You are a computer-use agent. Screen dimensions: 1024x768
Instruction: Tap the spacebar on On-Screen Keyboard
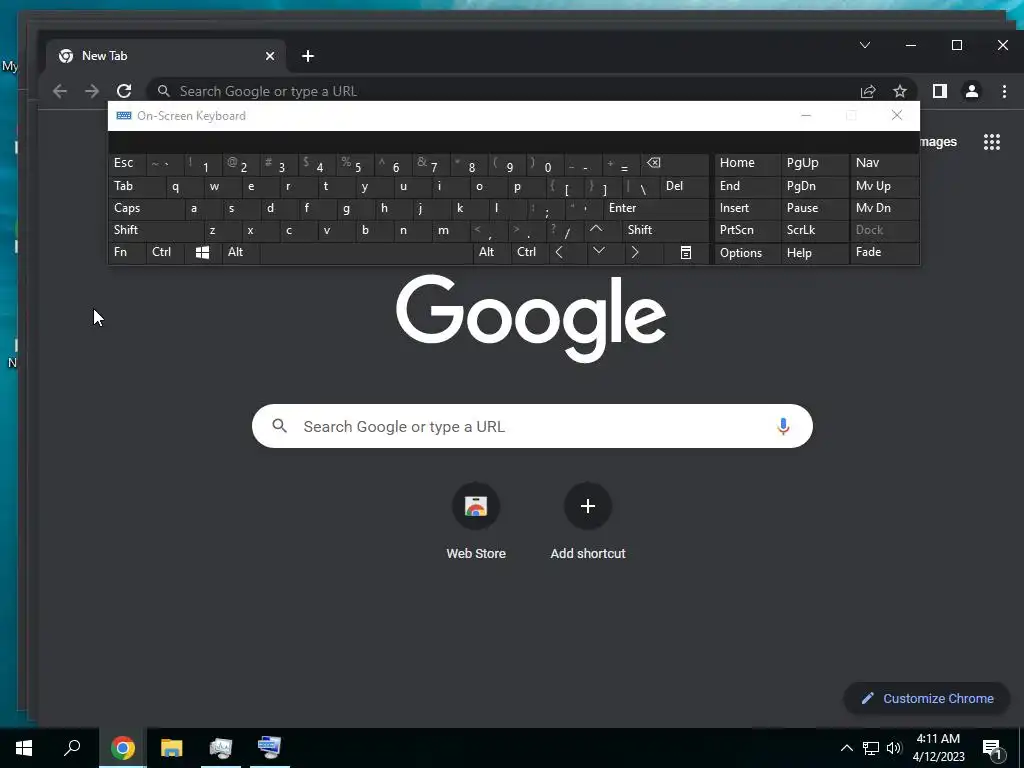click(366, 252)
